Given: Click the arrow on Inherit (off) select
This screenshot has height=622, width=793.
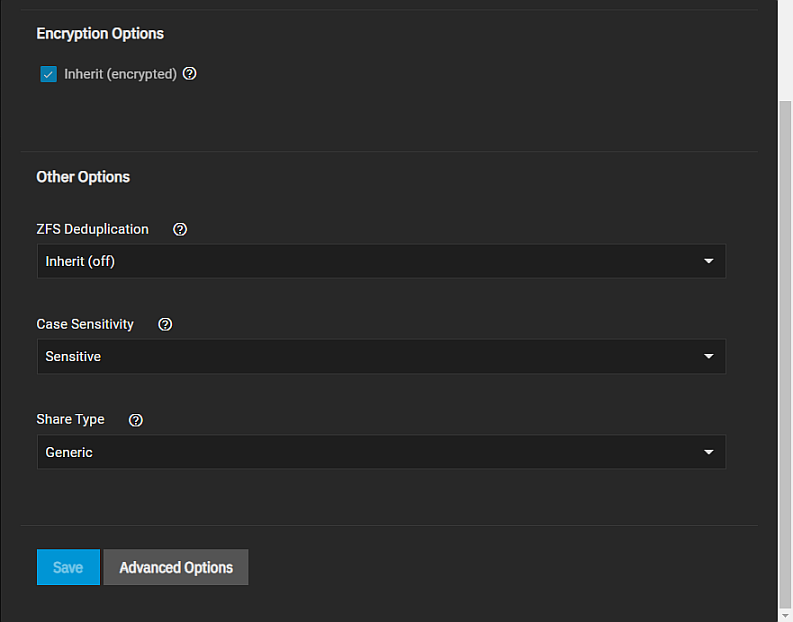Looking at the screenshot, I should point(709,261).
